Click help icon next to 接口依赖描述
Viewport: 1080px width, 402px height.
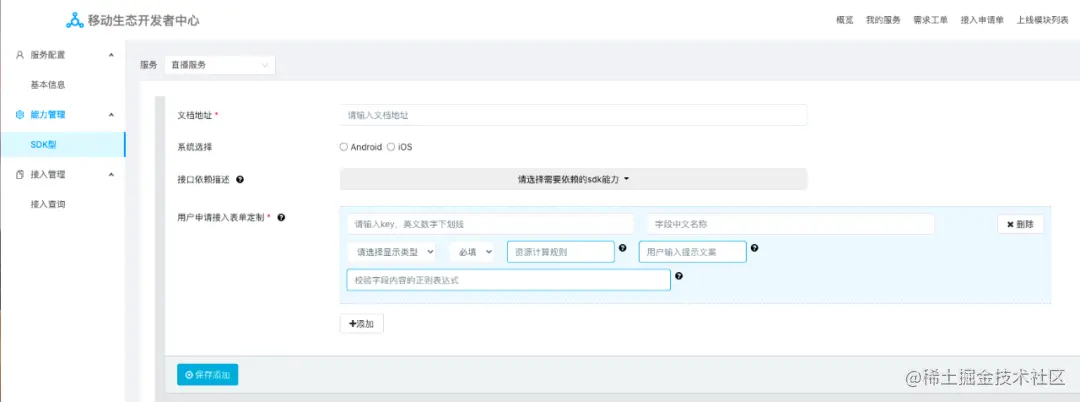240,180
